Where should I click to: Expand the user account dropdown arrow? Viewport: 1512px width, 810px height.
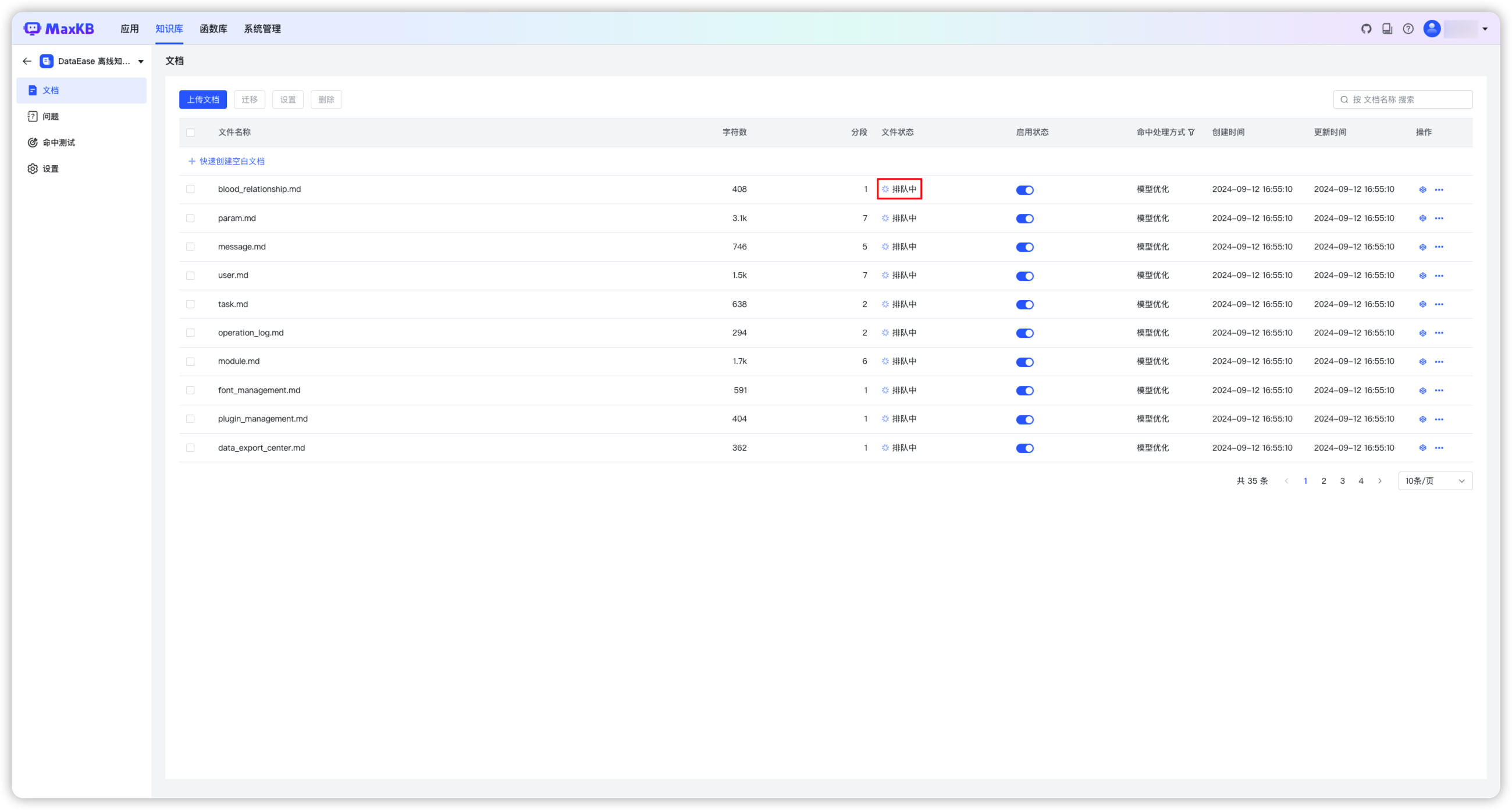[1485, 28]
